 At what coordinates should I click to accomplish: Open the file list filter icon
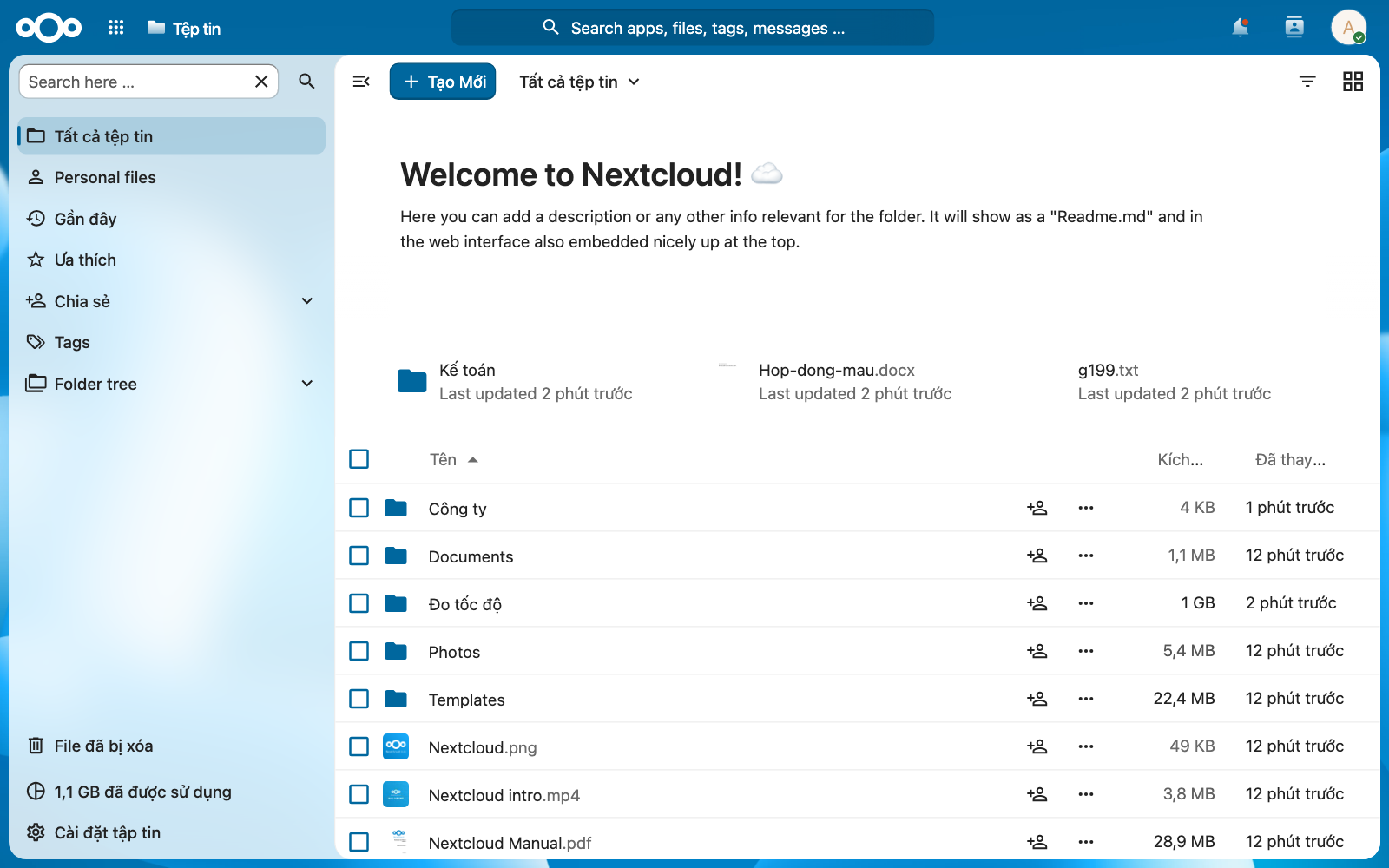1307,82
